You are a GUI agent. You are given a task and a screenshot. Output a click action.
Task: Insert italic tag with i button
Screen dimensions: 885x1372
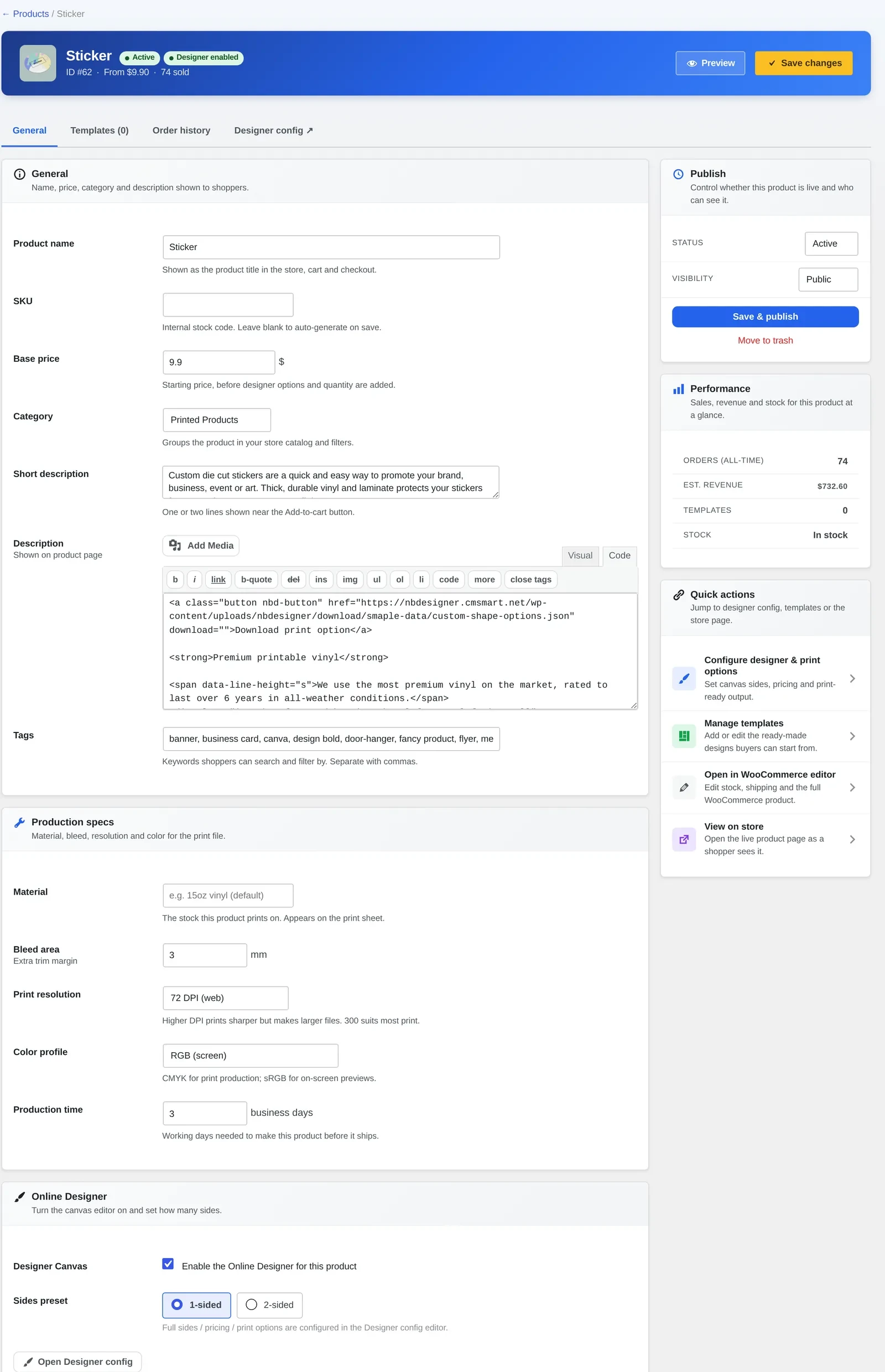tap(194, 579)
